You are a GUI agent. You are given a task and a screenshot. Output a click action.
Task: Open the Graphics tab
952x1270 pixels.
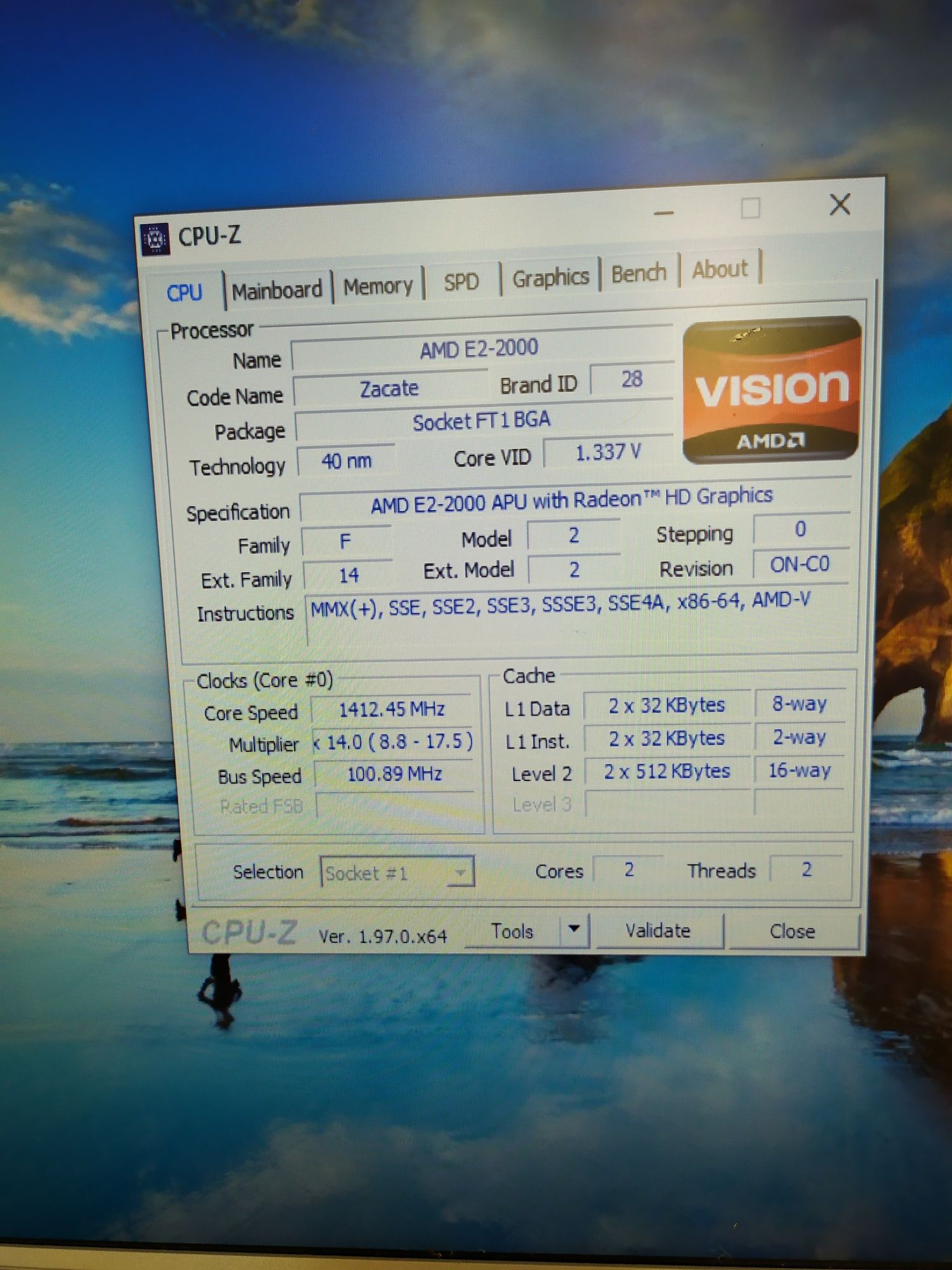click(550, 277)
